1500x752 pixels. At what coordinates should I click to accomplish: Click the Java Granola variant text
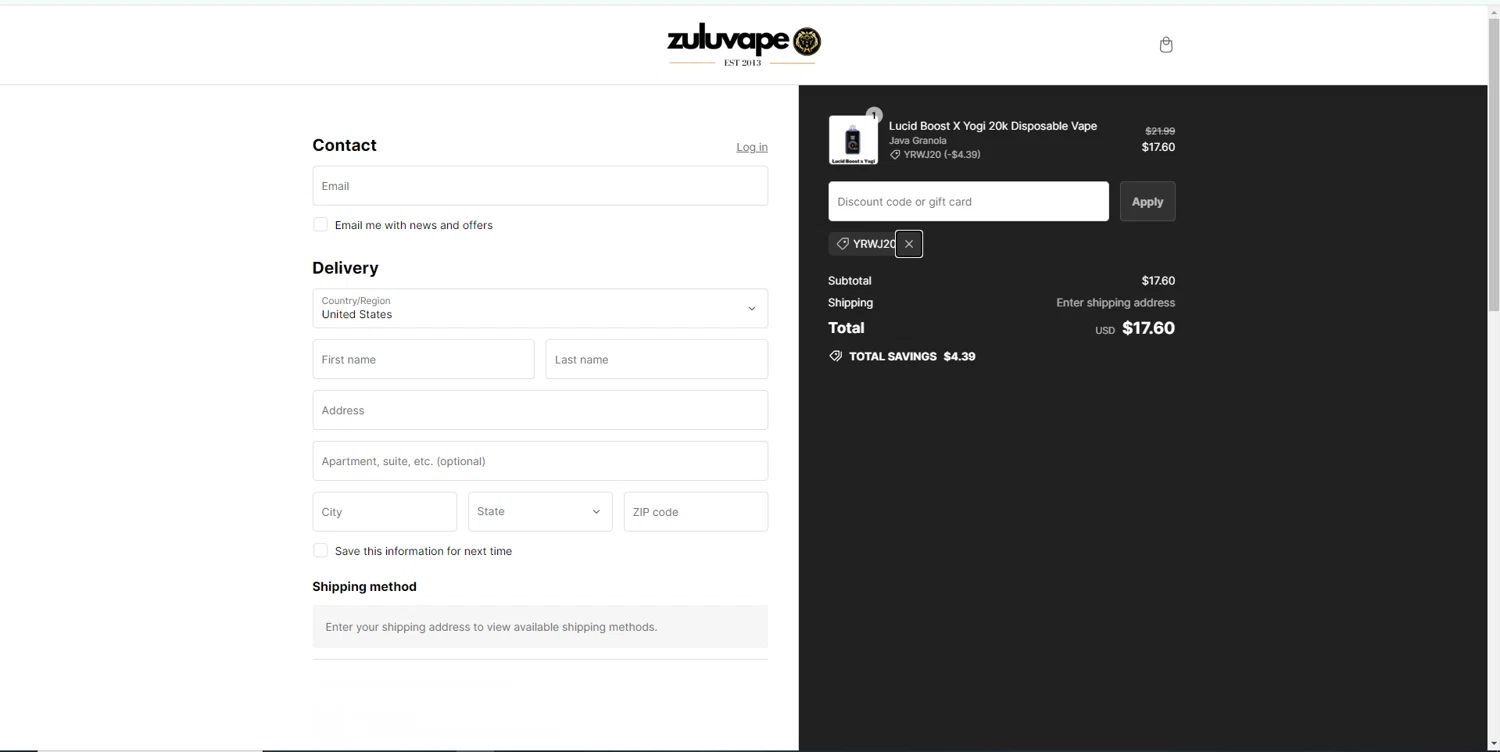pos(918,141)
